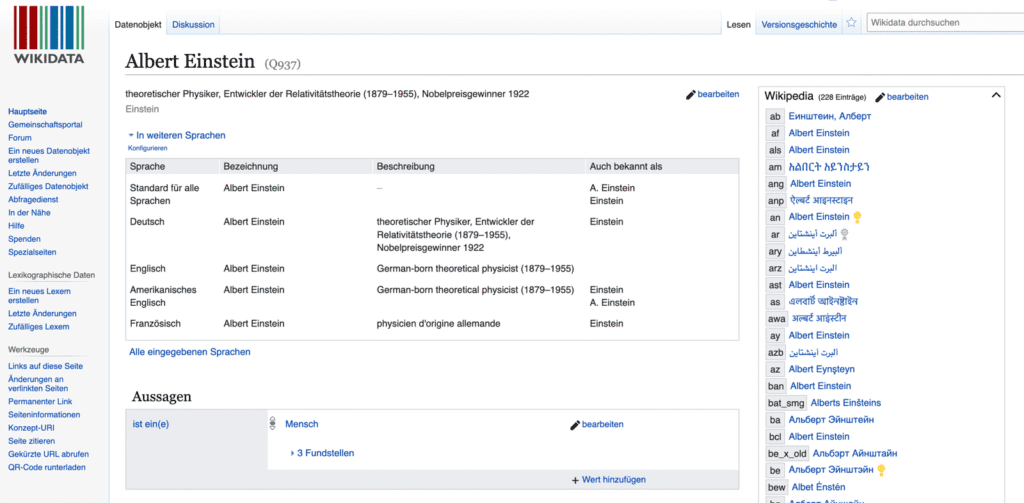Click featured badge next to ar entry
Screen dimensions: 1024x503
click(844, 234)
